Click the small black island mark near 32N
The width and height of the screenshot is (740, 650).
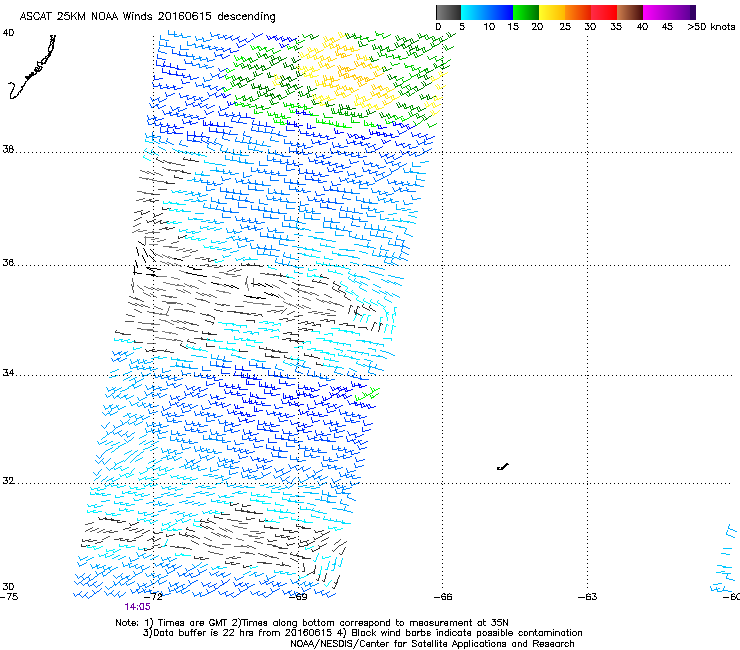tap(503, 467)
